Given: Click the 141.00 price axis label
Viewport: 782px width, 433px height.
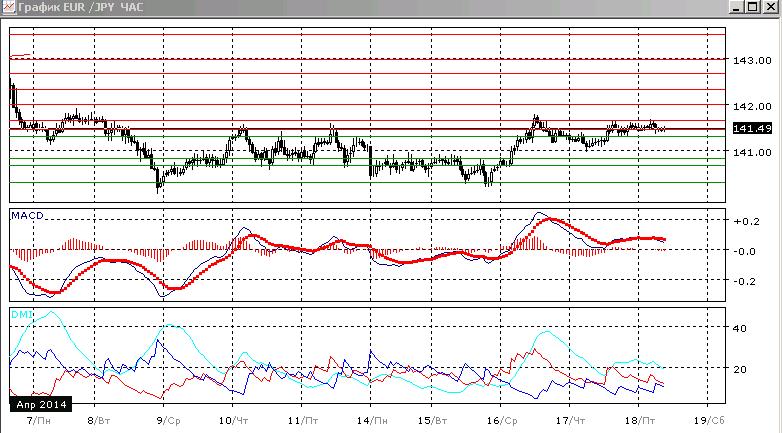Looking at the screenshot, I should coord(752,152).
